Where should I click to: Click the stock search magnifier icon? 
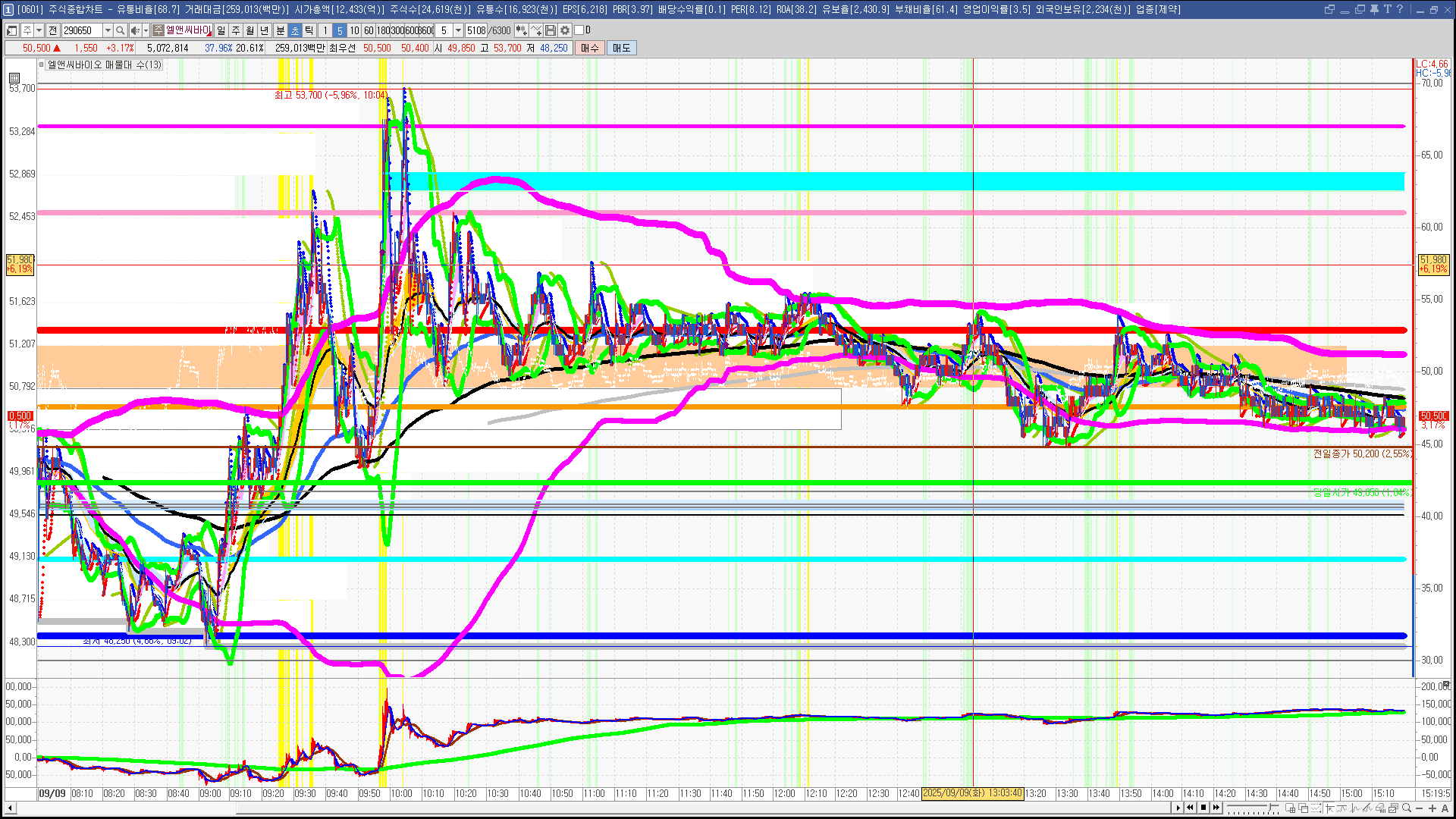click(x=121, y=30)
